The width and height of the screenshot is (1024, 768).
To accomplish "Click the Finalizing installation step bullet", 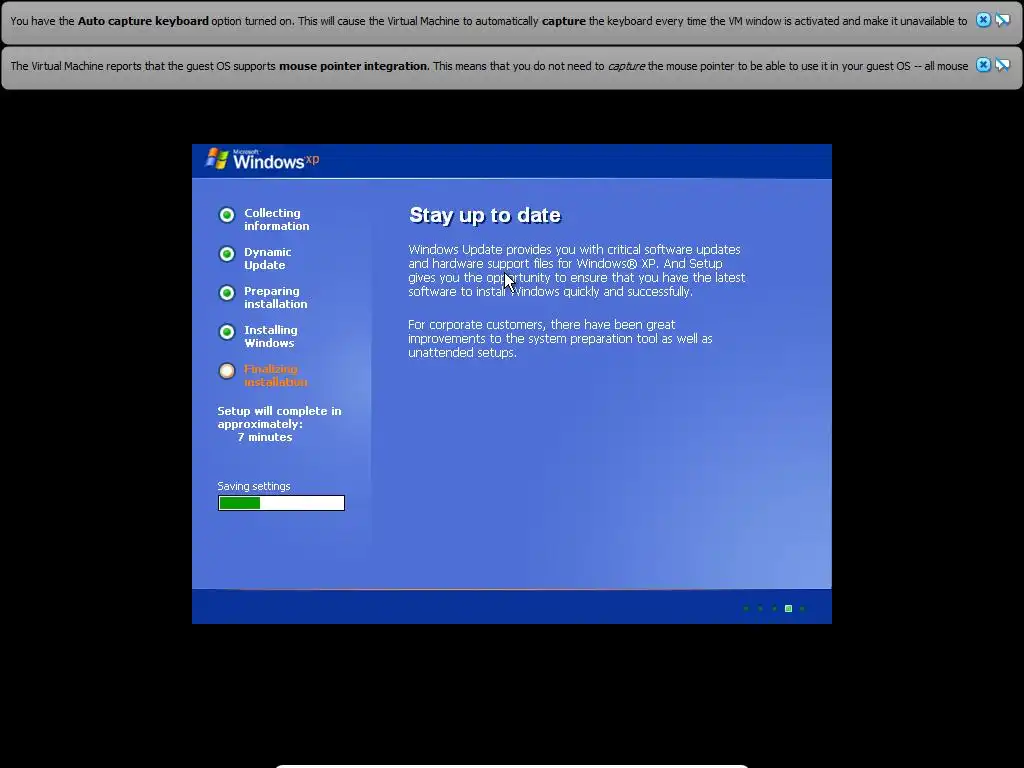I will [227, 371].
